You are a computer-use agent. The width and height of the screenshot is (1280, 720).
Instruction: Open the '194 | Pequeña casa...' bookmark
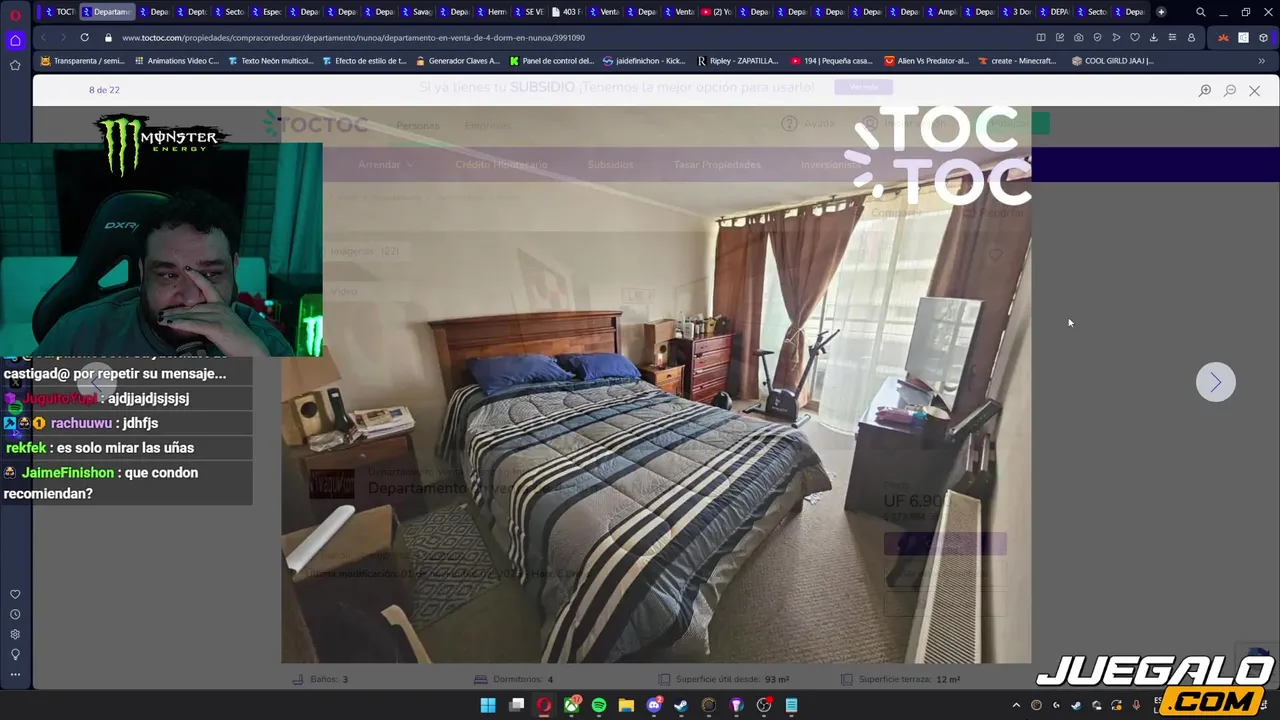tap(832, 61)
